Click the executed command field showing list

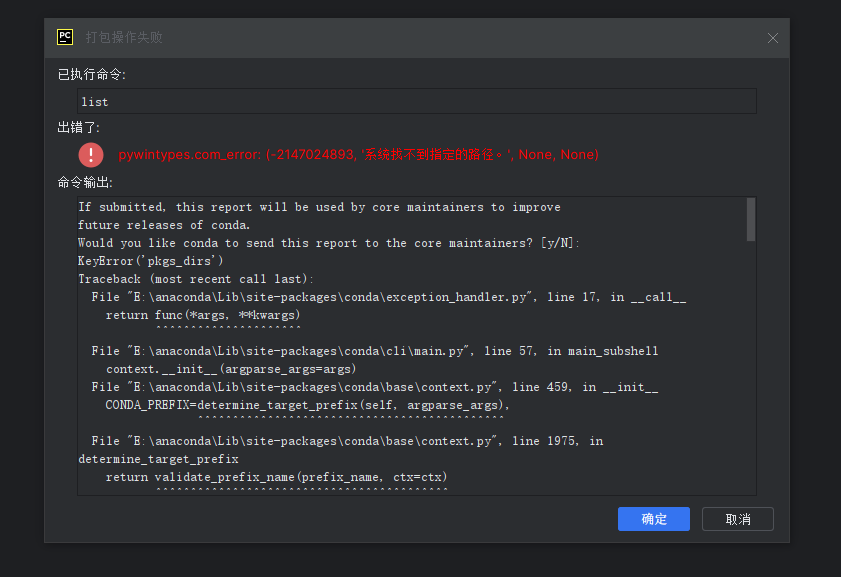point(417,101)
